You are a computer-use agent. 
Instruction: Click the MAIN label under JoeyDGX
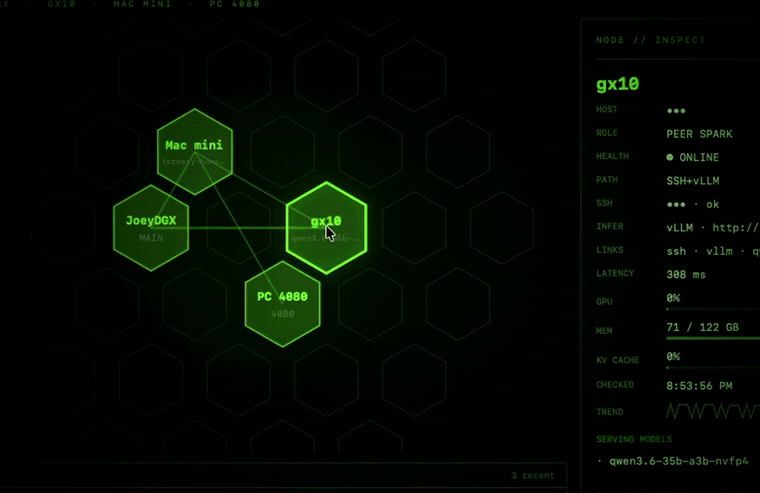point(151,238)
